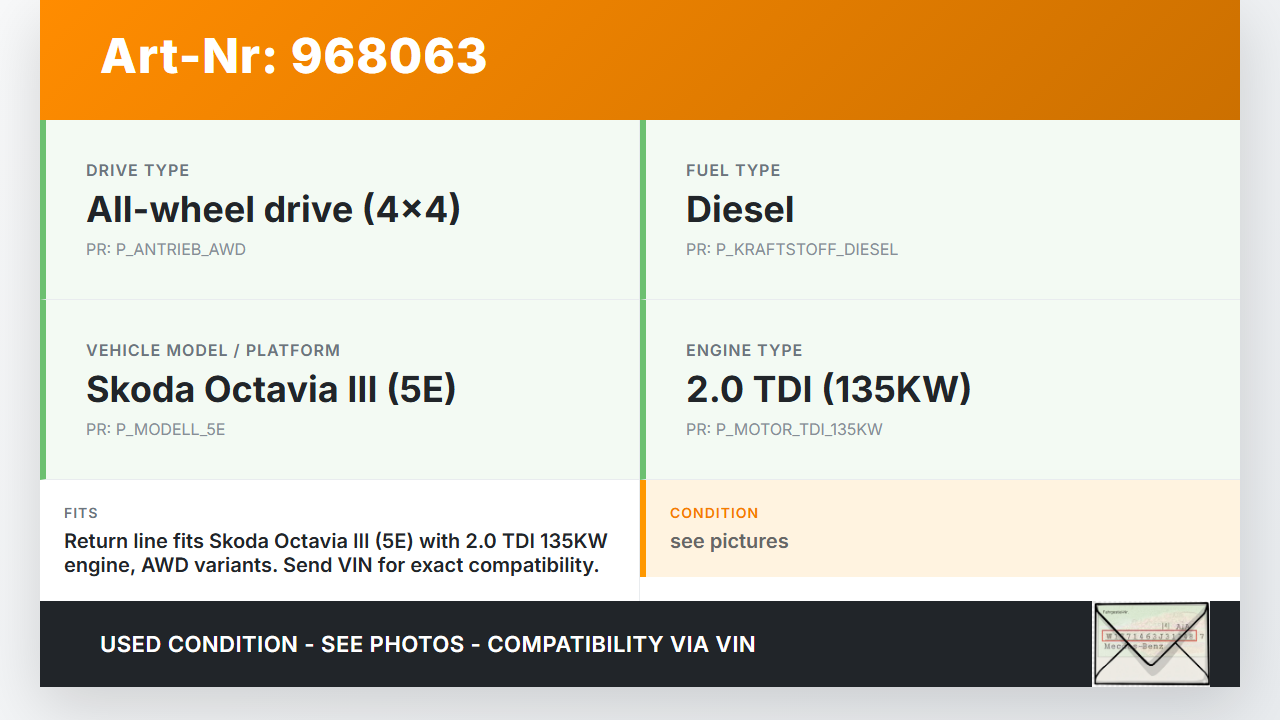Click the PR: P_ANTRIEB_AWD code
Screen dimensions: 1280x720
166,250
